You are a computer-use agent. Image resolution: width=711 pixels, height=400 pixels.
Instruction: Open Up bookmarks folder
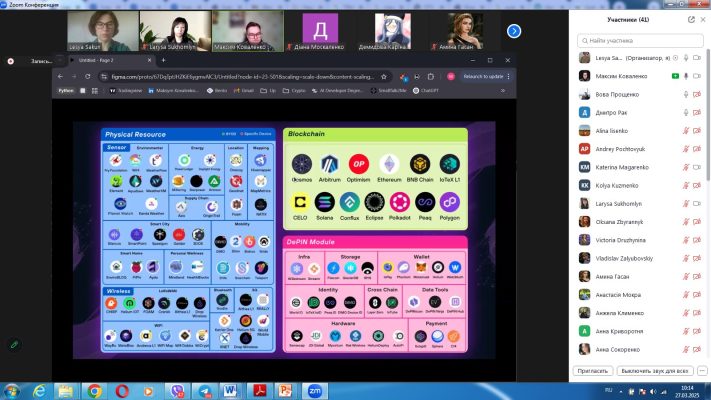[268, 91]
